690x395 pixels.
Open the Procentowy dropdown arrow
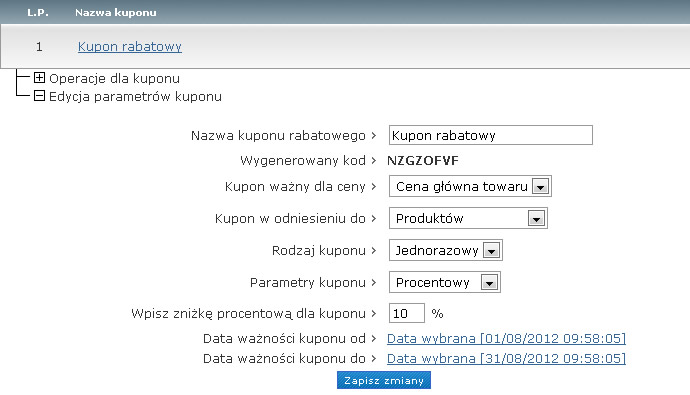coord(489,282)
